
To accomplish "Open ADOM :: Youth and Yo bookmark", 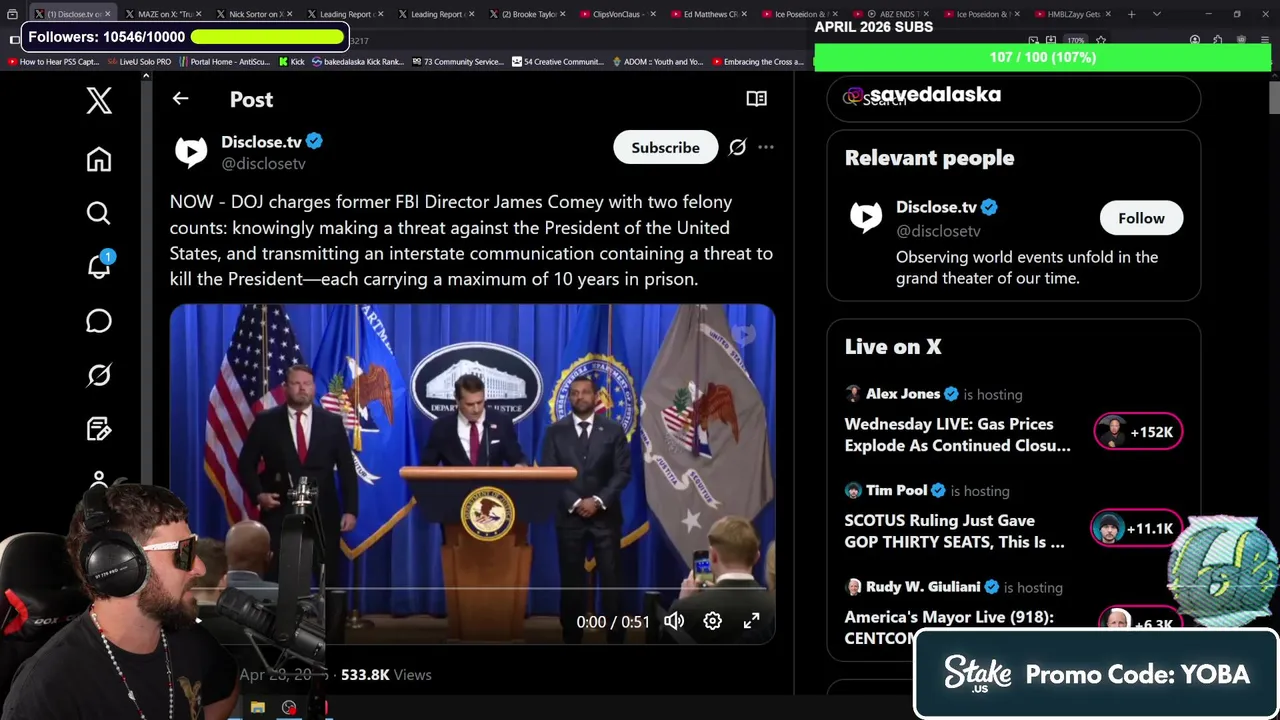I will (657, 62).
